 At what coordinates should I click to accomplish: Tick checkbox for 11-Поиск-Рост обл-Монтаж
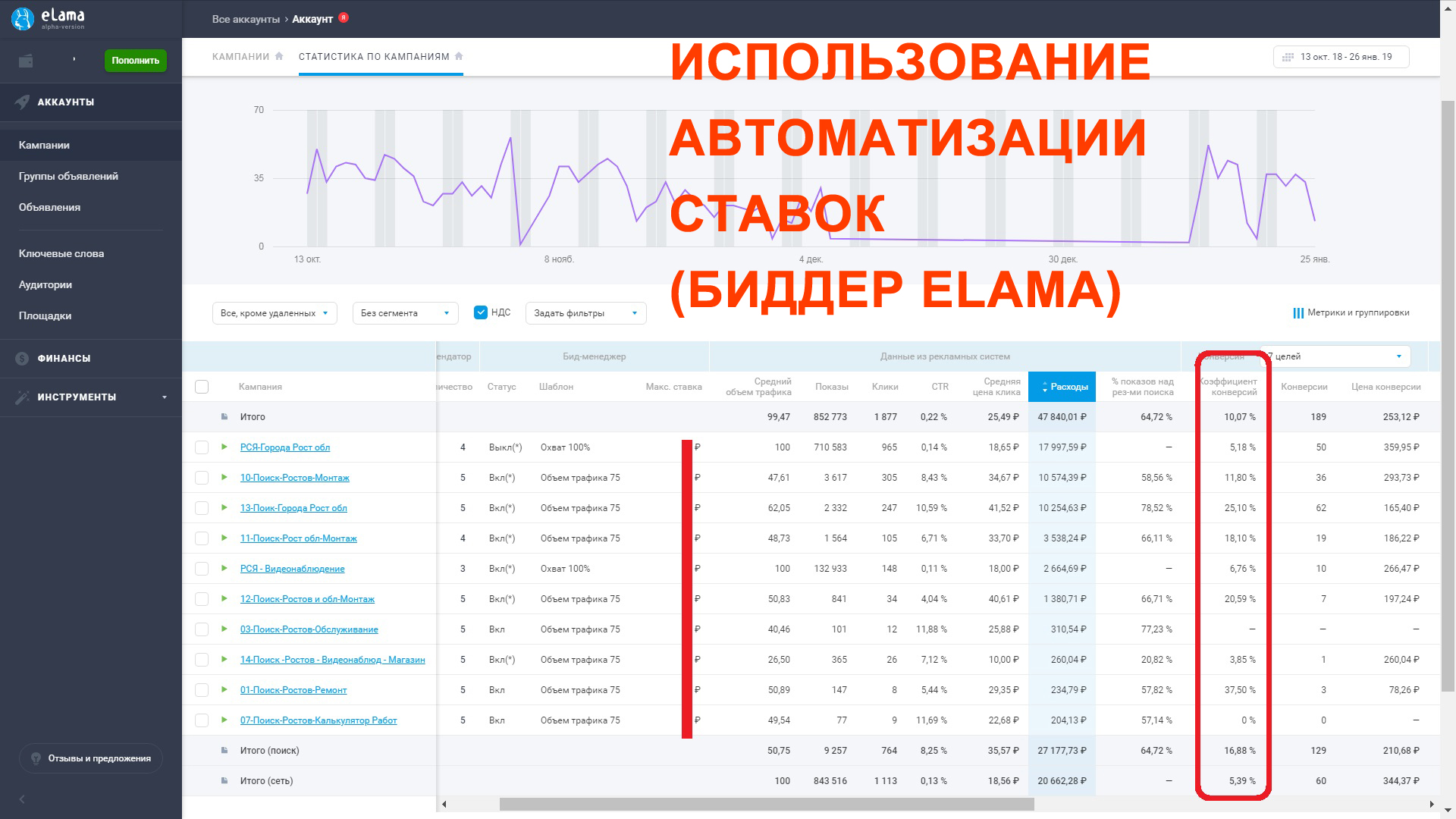pyautogui.click(x=202, y=538)
